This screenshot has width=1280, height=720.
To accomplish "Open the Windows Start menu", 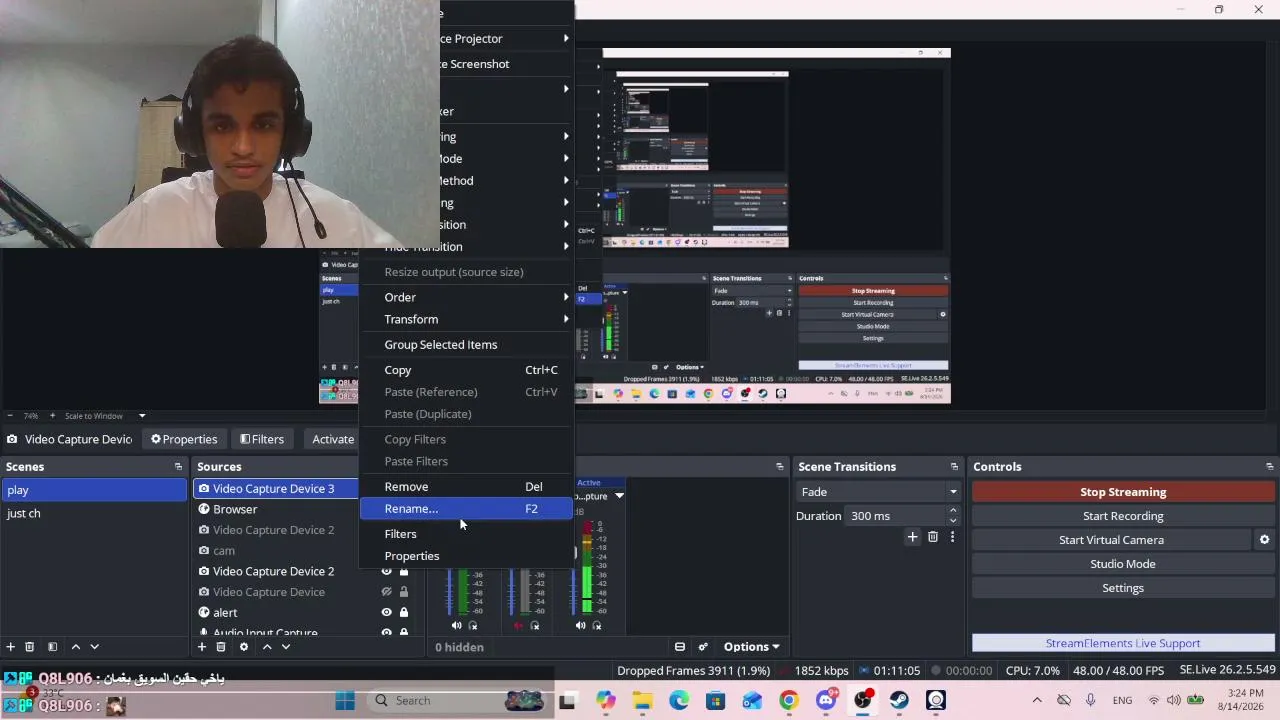I will [x=345, y=700].
